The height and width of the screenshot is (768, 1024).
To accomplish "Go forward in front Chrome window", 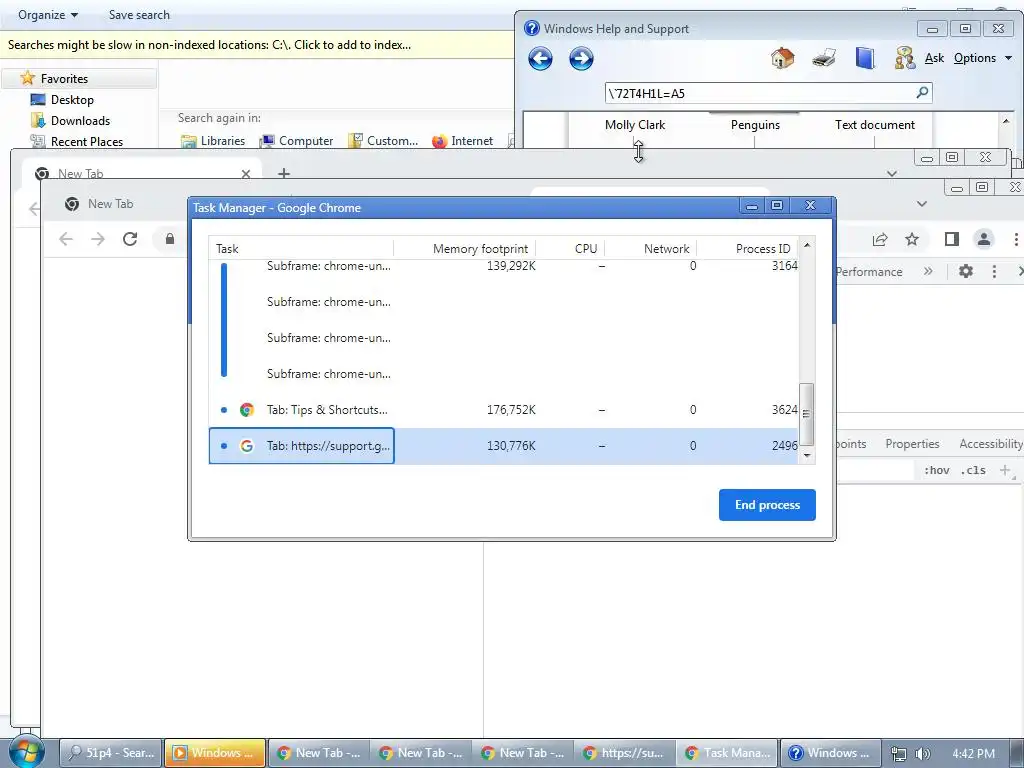I will click(98, 239).
